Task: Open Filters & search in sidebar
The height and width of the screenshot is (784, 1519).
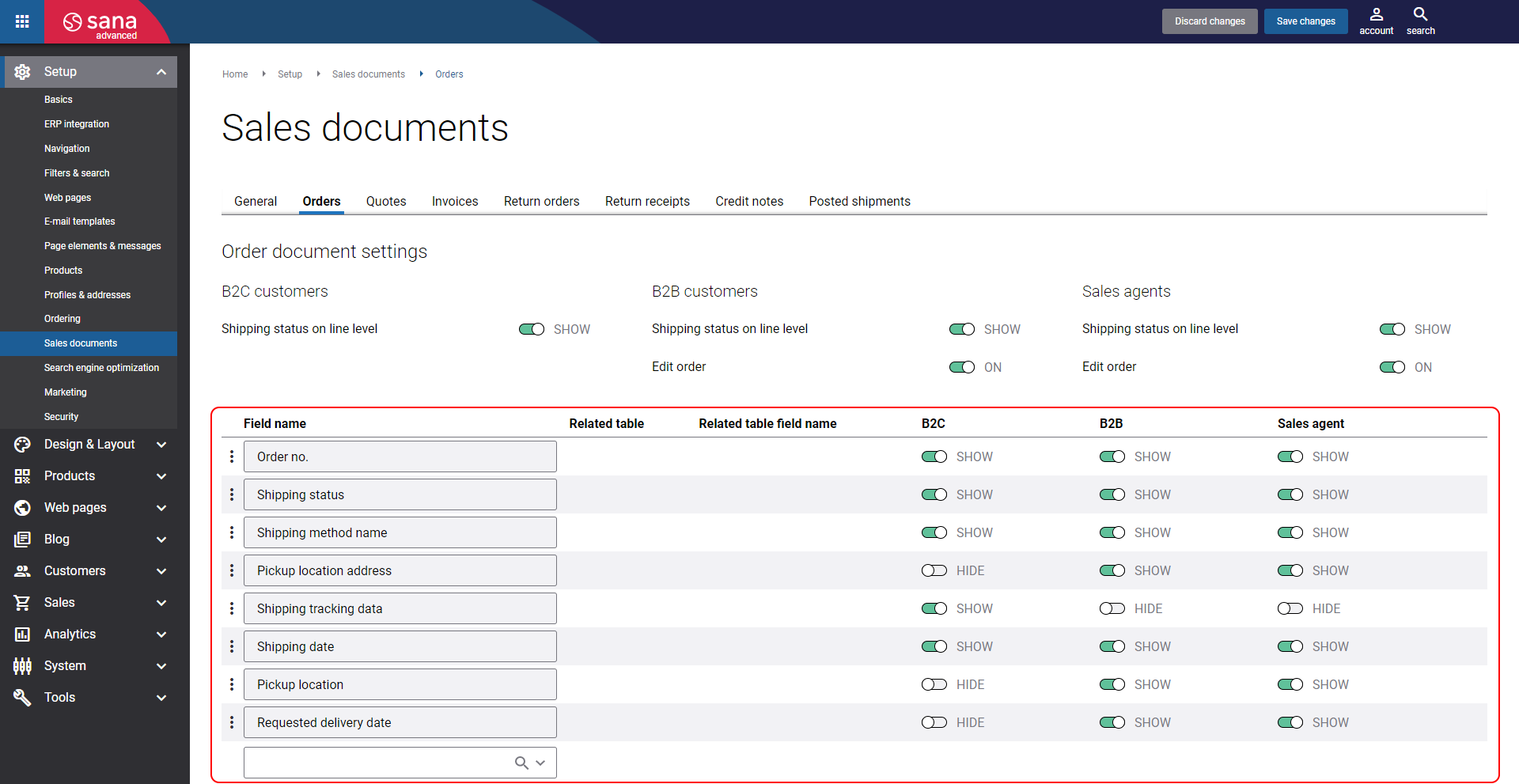Action: click(77, 173)
